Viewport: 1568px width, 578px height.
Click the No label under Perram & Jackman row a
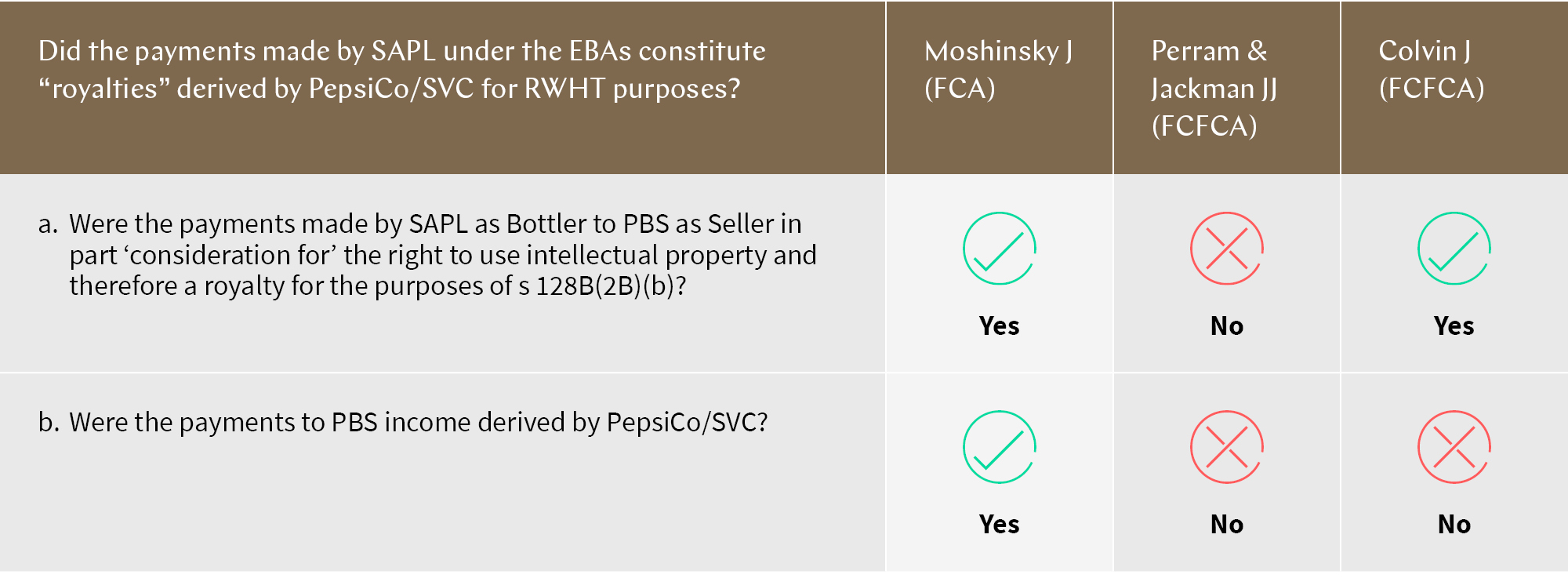pos(1227,325)
